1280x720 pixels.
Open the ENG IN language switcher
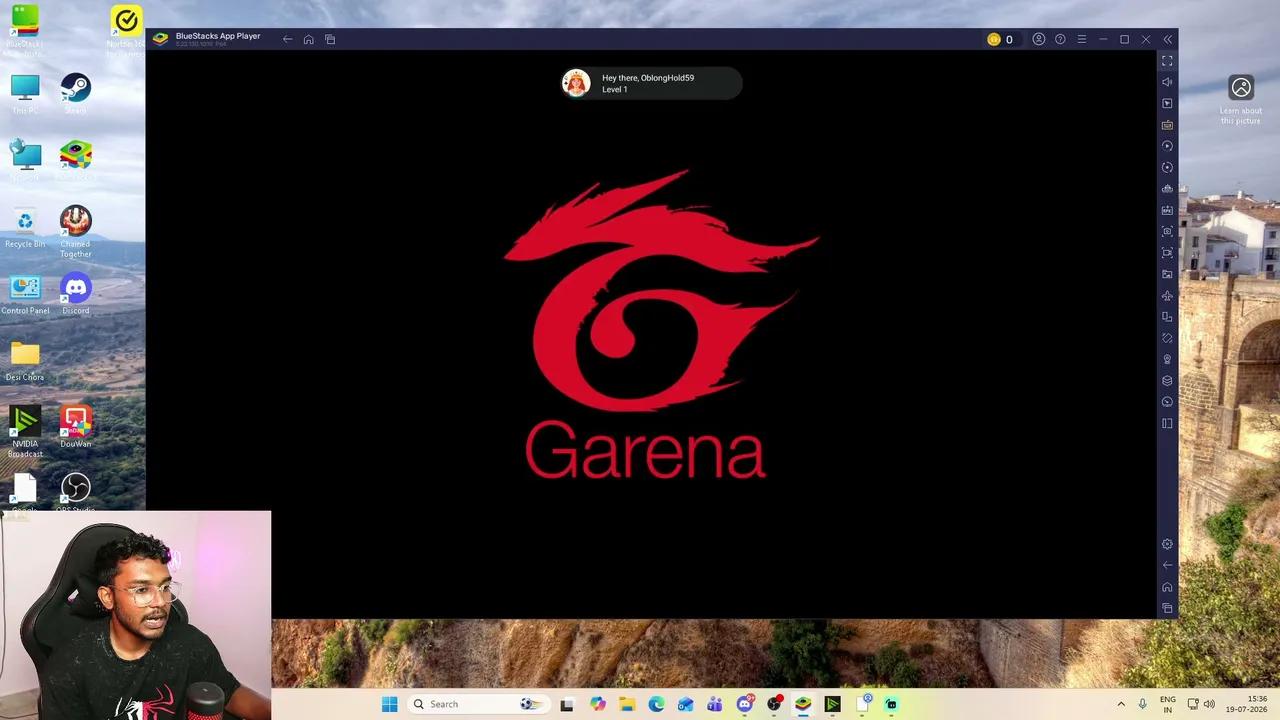(1168, 704)
